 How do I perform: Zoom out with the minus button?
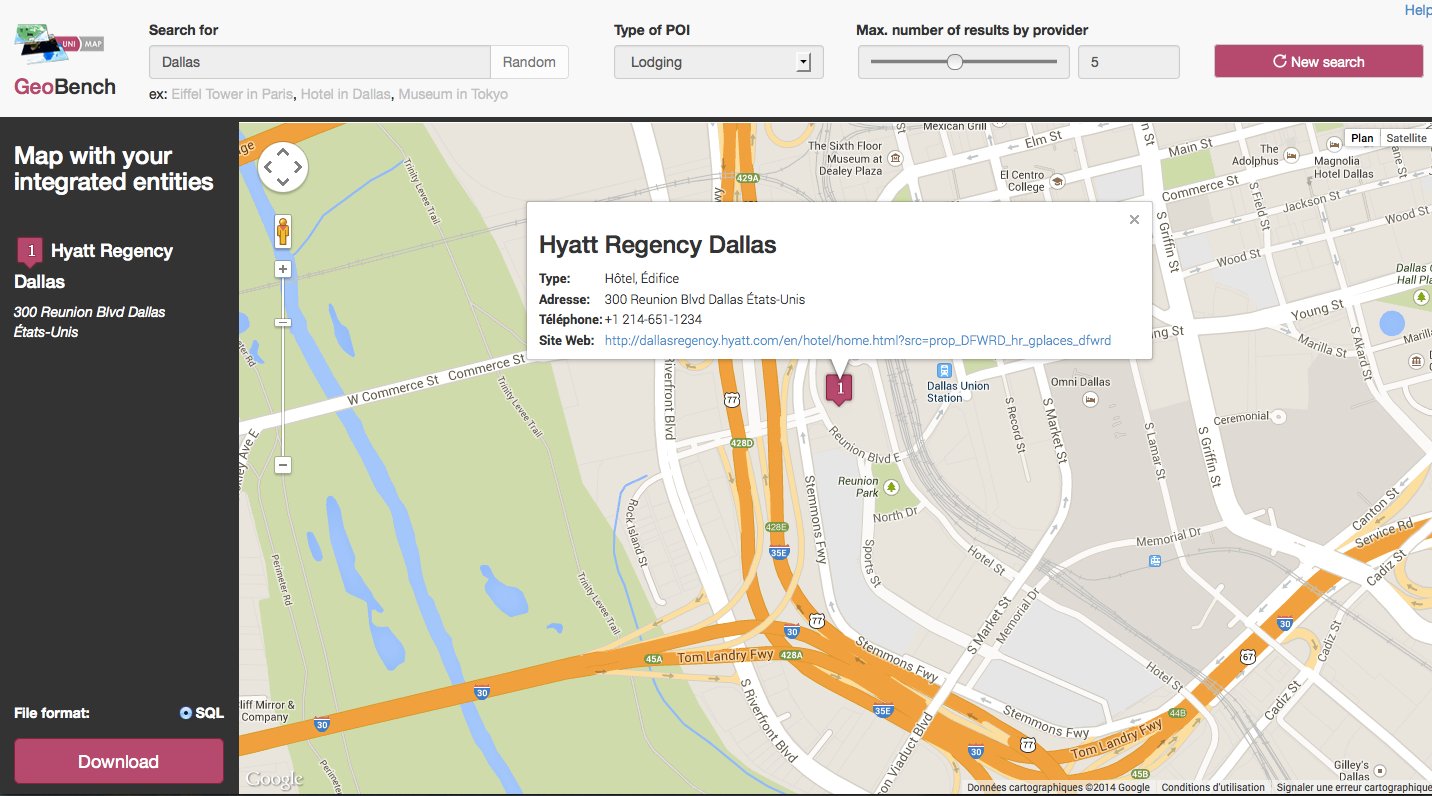[283, 465]
